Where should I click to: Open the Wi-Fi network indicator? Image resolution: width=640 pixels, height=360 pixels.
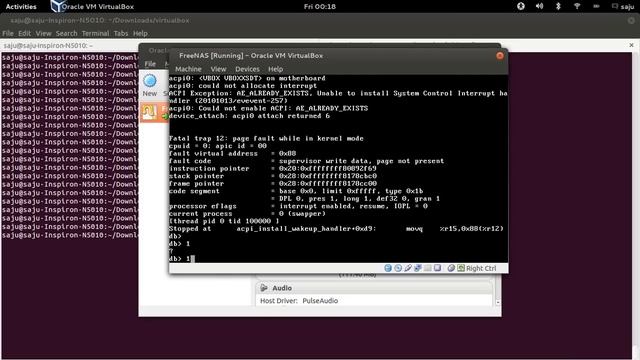tap(577, 6)
